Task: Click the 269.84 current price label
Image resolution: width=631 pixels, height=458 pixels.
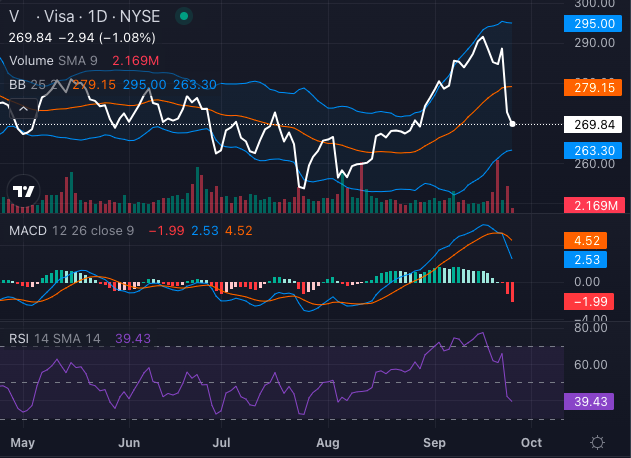Action: click(593, 124)
